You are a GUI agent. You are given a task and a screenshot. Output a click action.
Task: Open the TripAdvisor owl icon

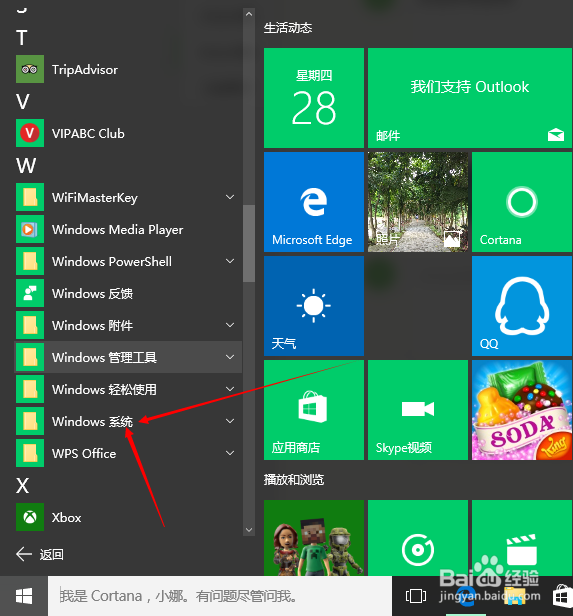[30, 69]
